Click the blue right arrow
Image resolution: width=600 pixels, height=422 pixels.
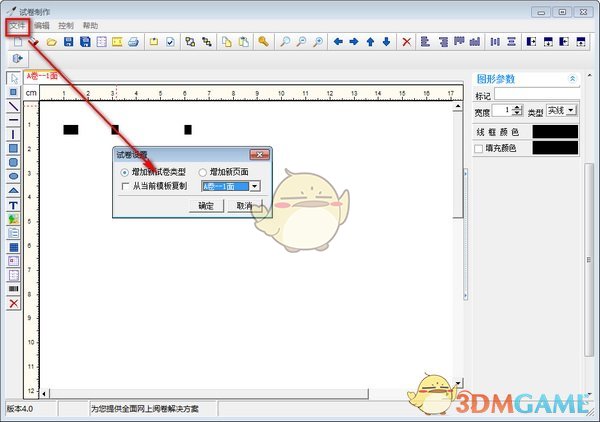pyautogui.click(x=354, y=41)
